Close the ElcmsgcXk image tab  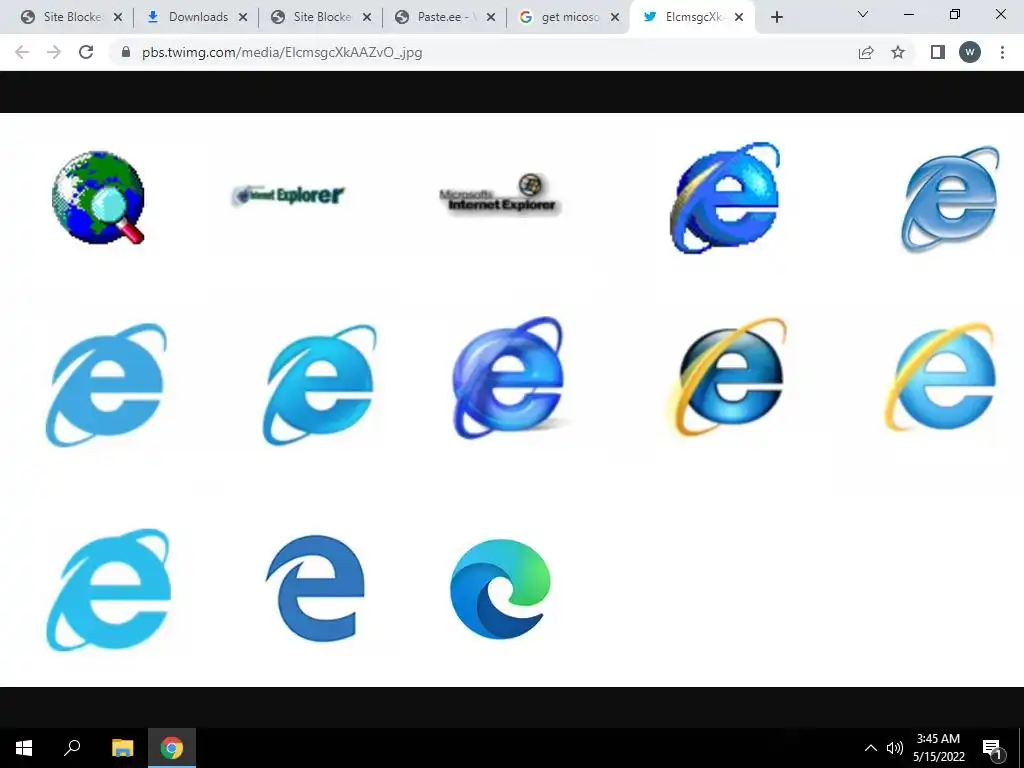pos(739,18)
